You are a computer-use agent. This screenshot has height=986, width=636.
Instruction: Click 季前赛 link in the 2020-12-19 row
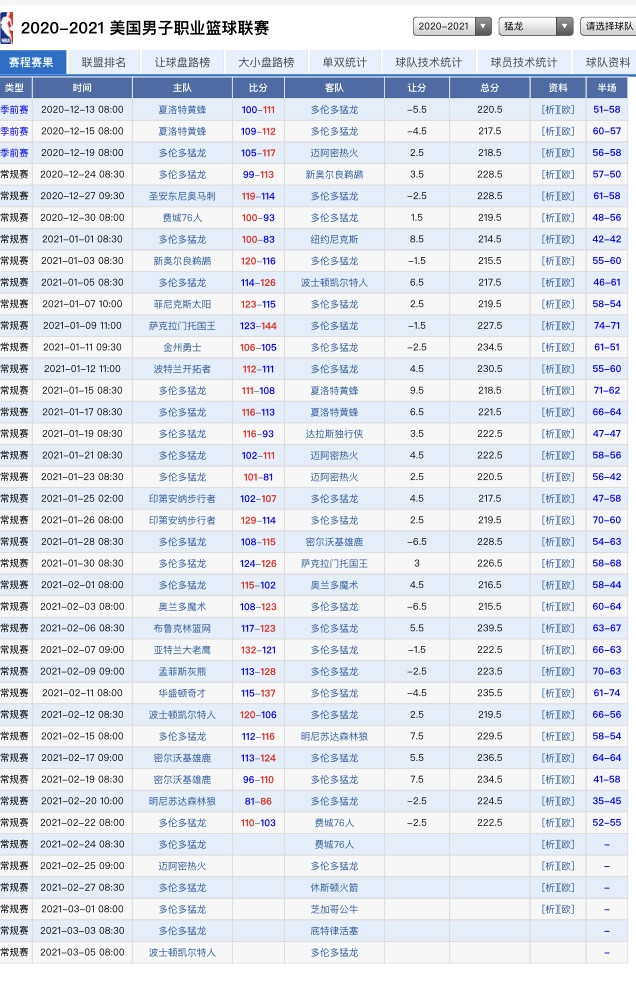14,153
